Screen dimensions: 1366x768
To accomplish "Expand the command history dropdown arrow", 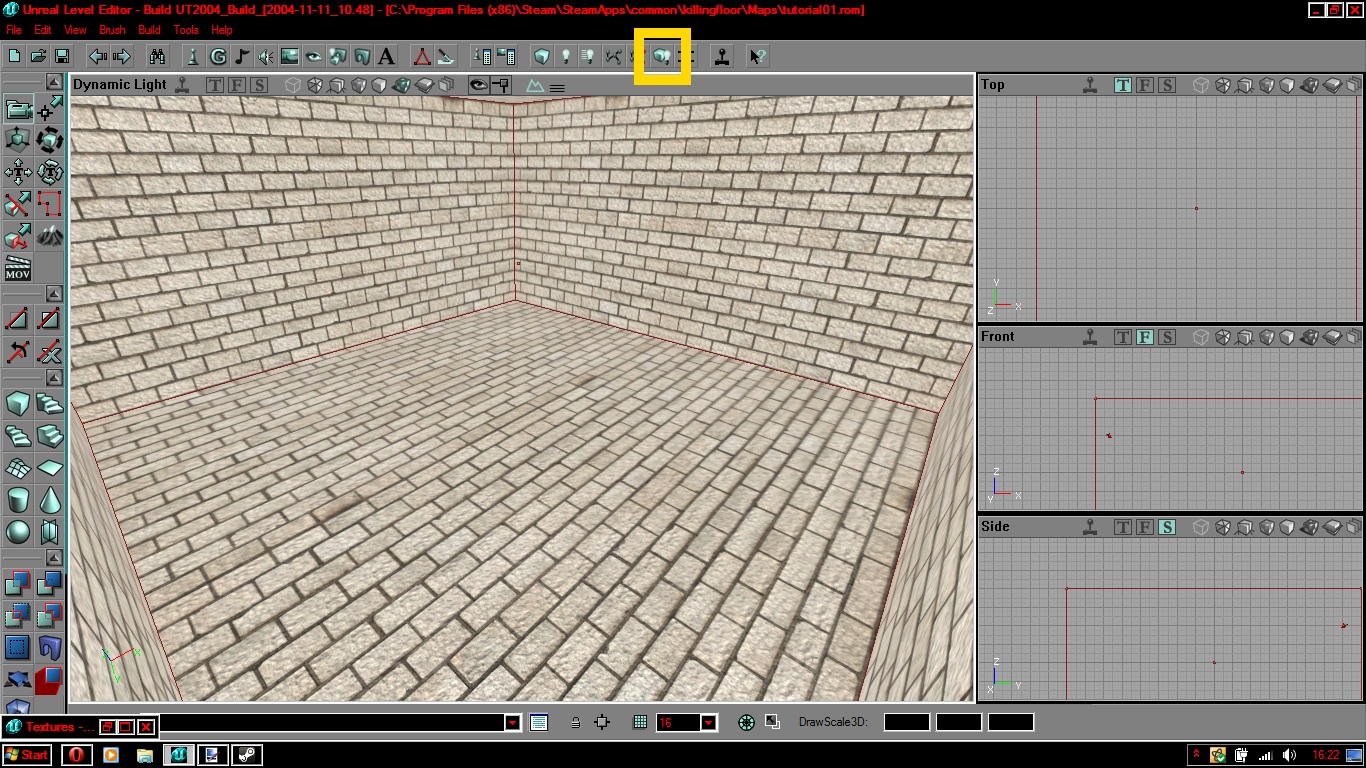I will [x=513, y=722].
